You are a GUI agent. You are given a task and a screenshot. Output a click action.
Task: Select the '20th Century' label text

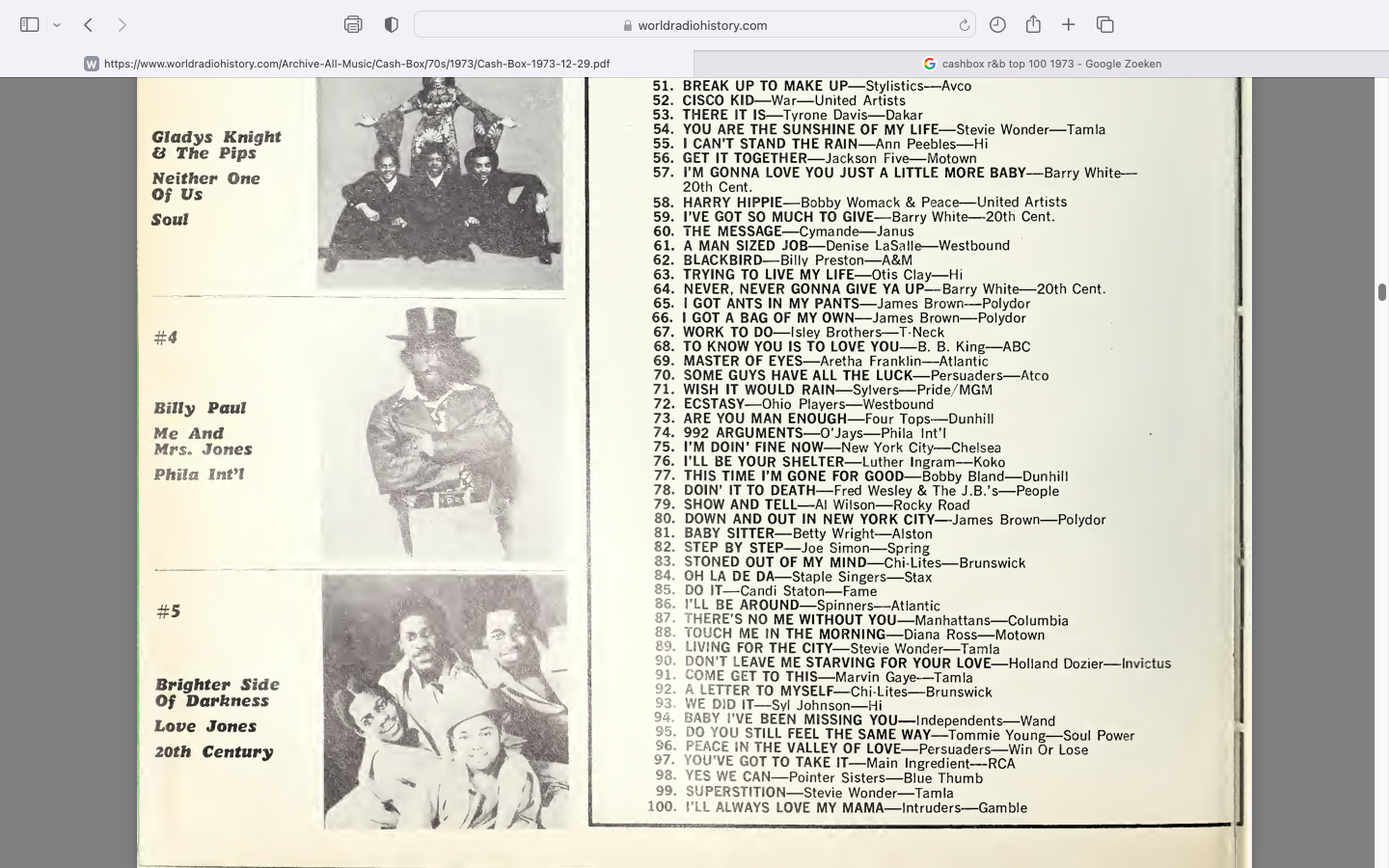(x=214, y=752)
